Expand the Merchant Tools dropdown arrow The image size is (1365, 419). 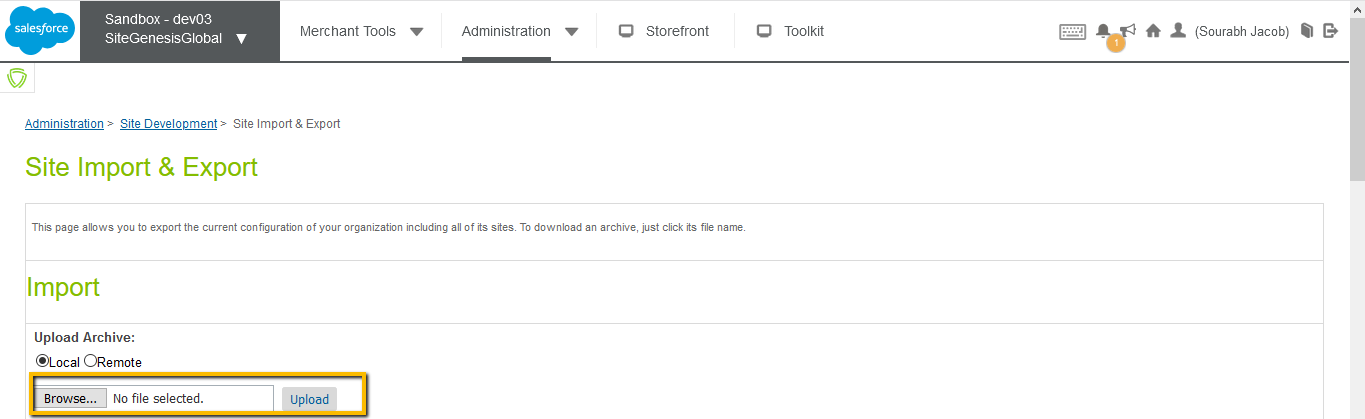tap(417, 31)
